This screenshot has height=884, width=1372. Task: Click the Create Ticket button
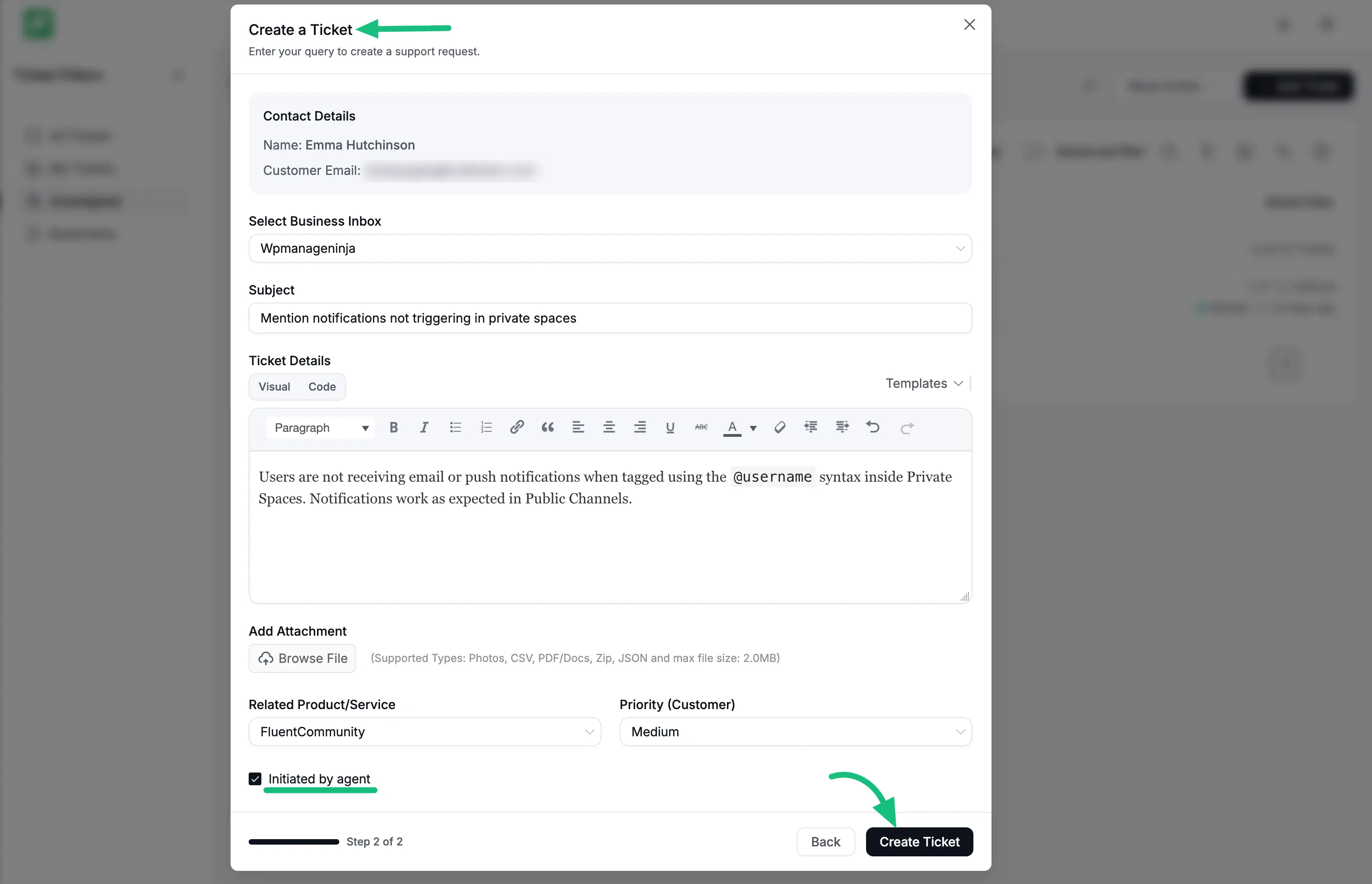pos(919,841)
